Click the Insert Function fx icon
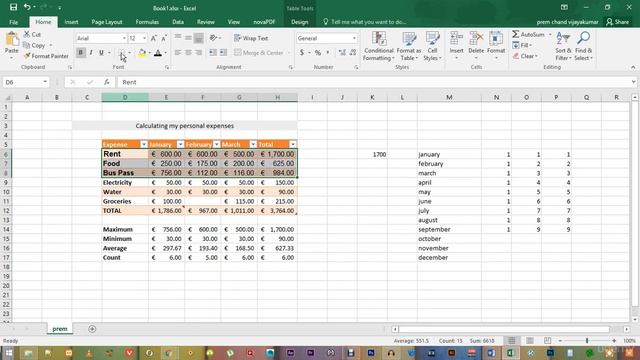 [x=107, y=82]
